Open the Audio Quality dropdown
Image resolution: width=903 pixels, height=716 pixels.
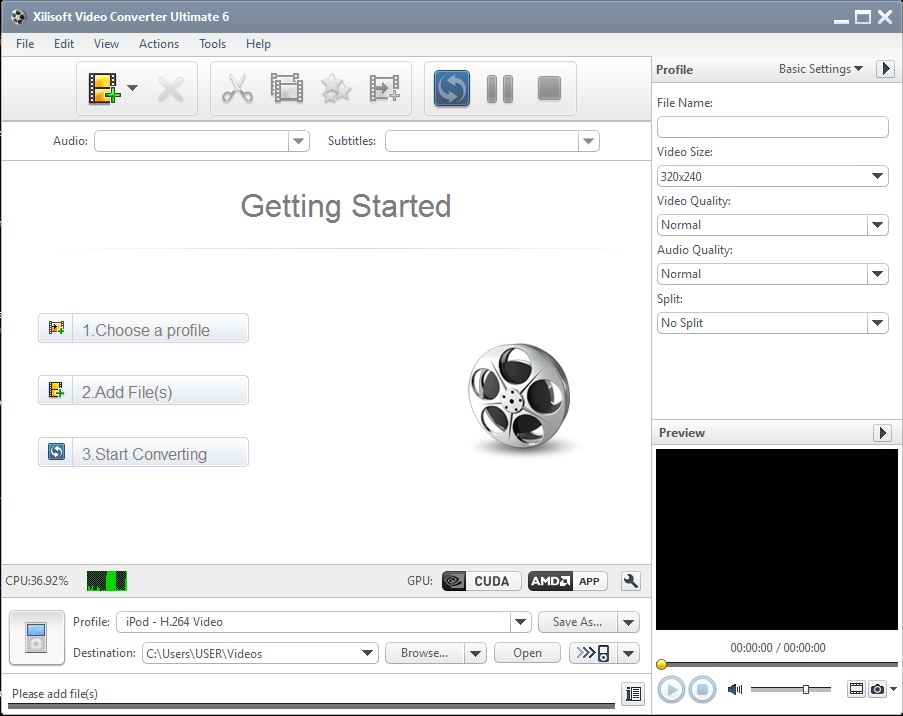tap(879, 273)
